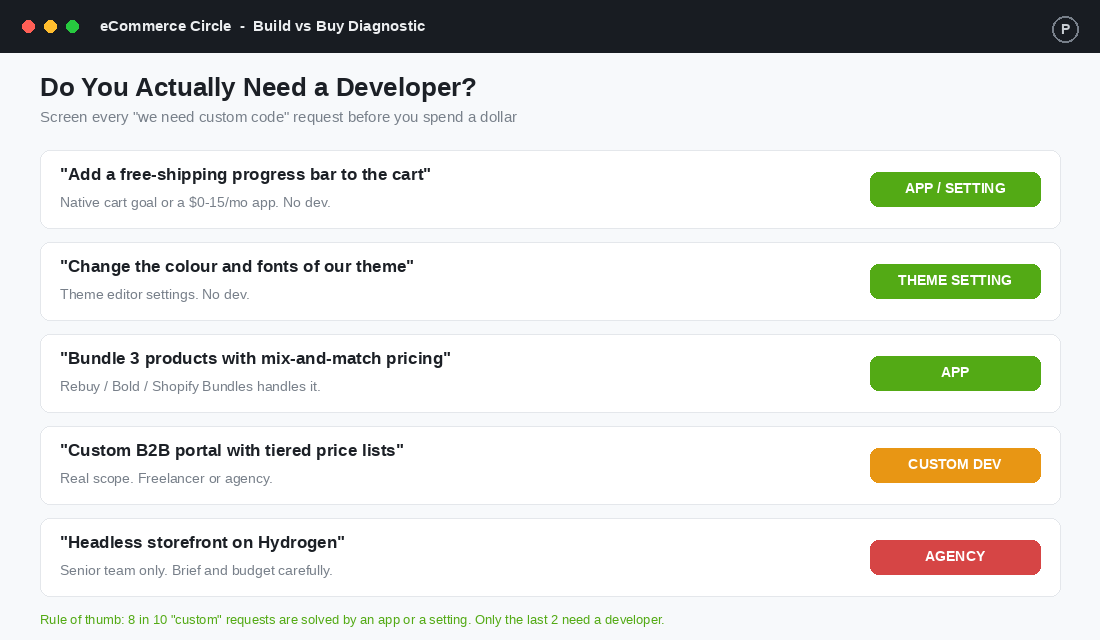Screen dimensions: 1100x640
Task: Click "Real scope. Freelancer or agency." text
Action: (x=166, y=478)
